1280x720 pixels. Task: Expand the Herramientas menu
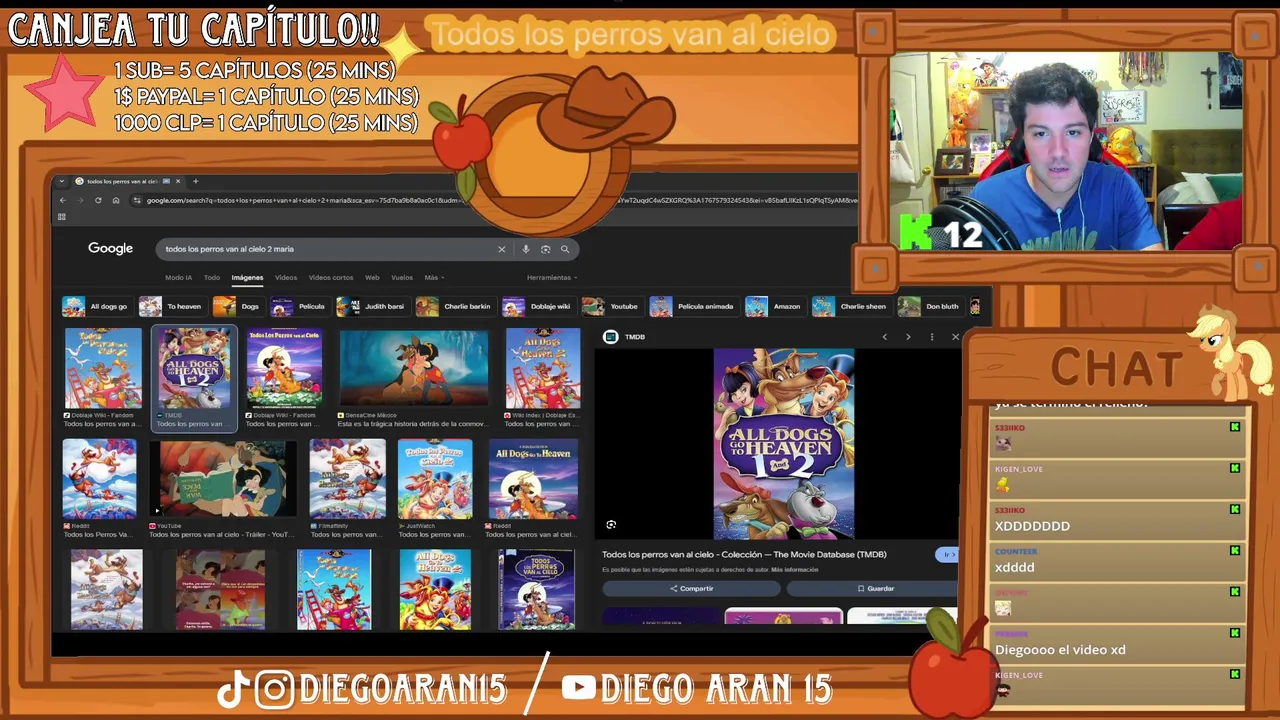pyautogui.click(x=552, y=277)
